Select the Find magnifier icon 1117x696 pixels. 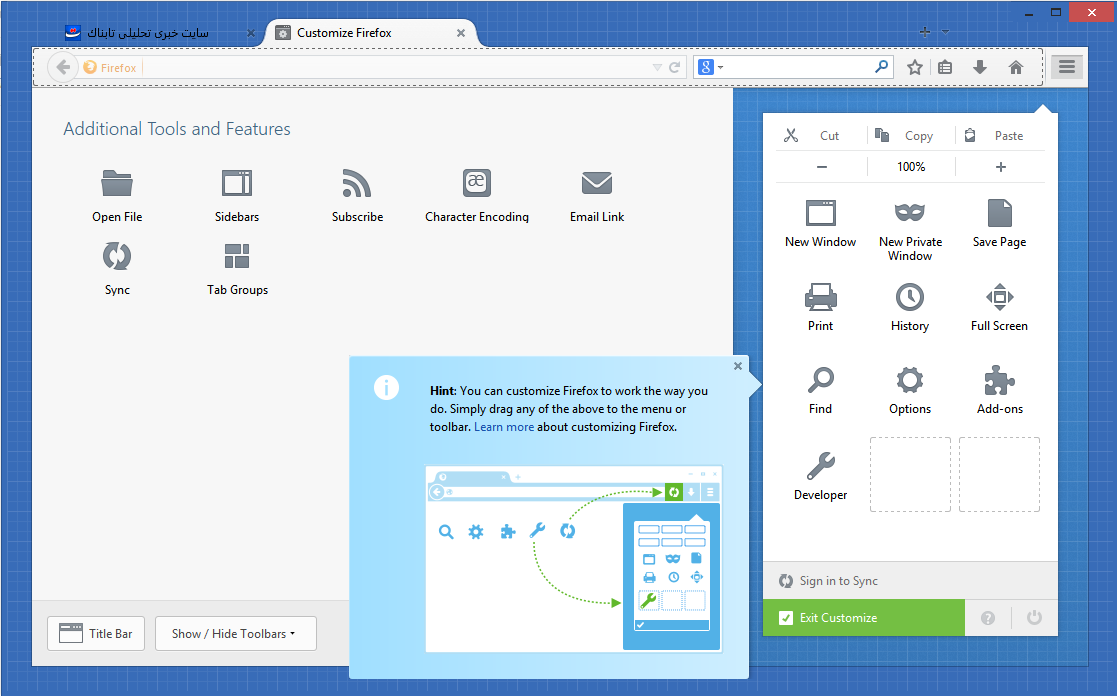coord(821,380)
